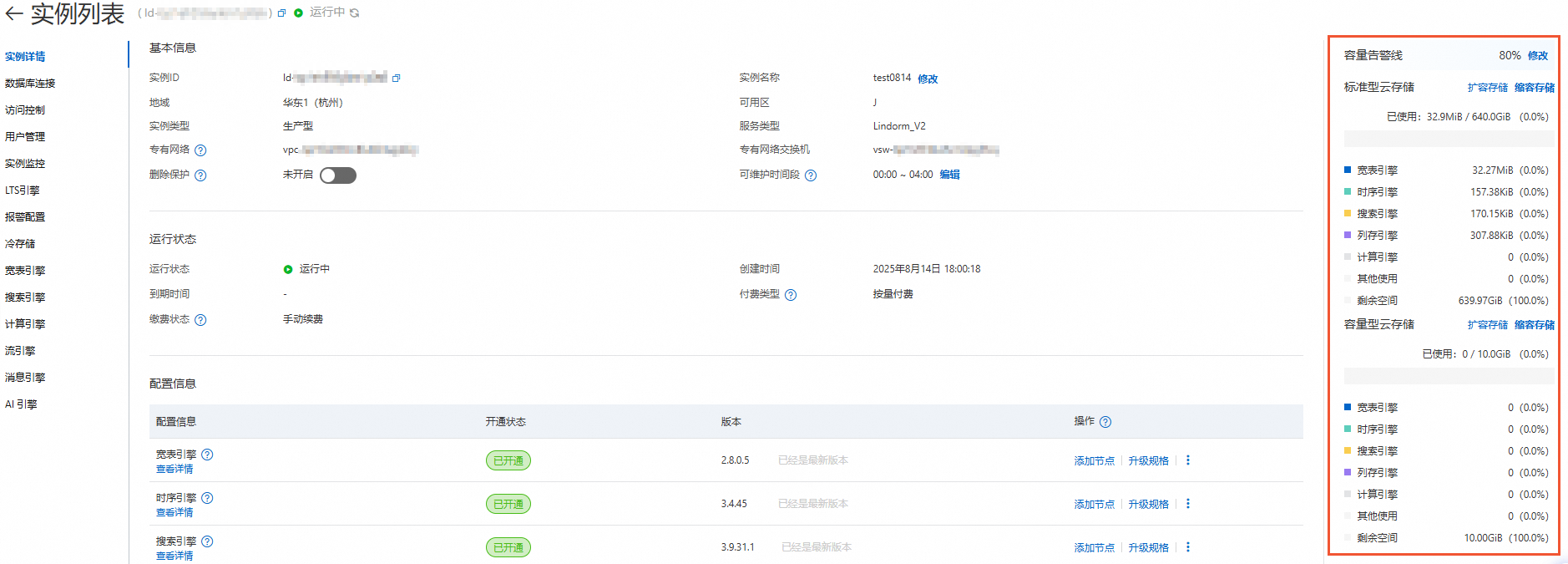Click 升级规格 in the 搜索引擎 row

coord(1148,548)
